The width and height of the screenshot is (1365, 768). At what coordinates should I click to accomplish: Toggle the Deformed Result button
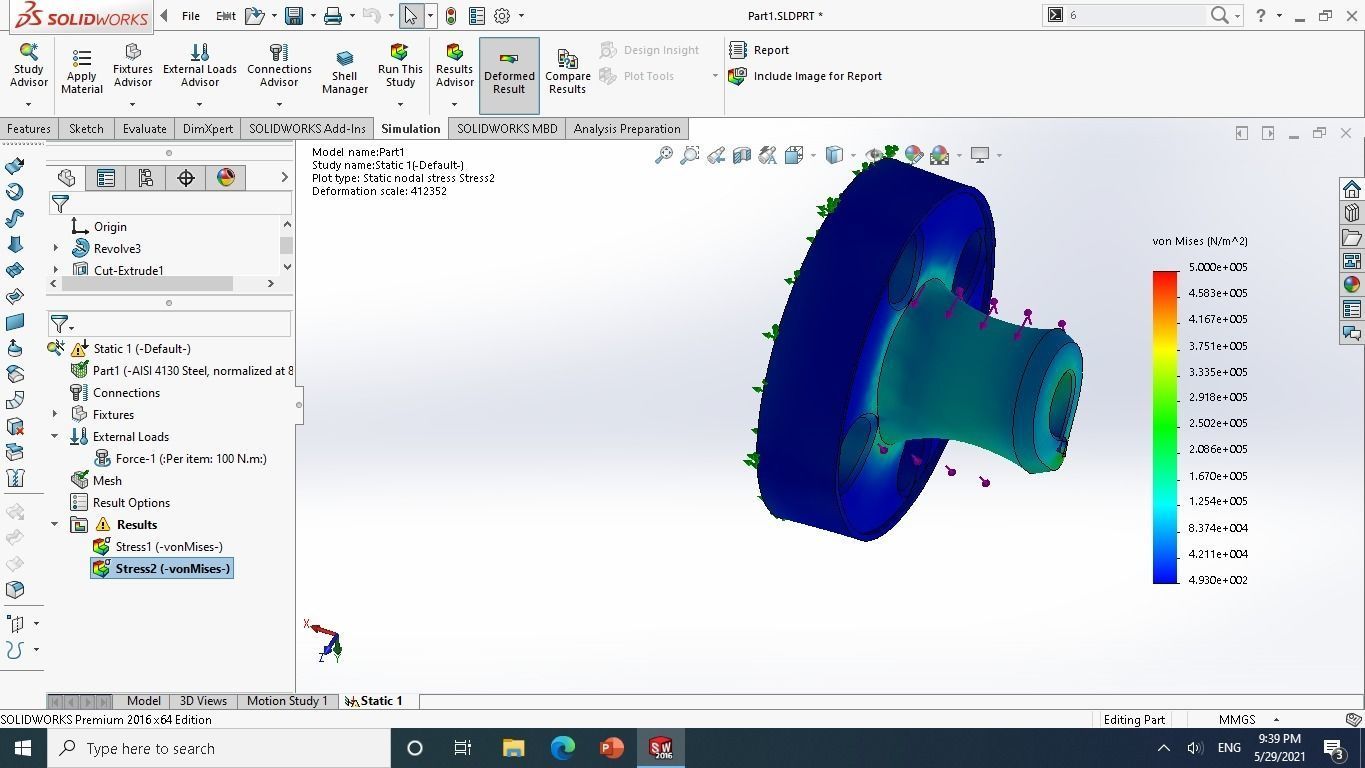[509, 74]
